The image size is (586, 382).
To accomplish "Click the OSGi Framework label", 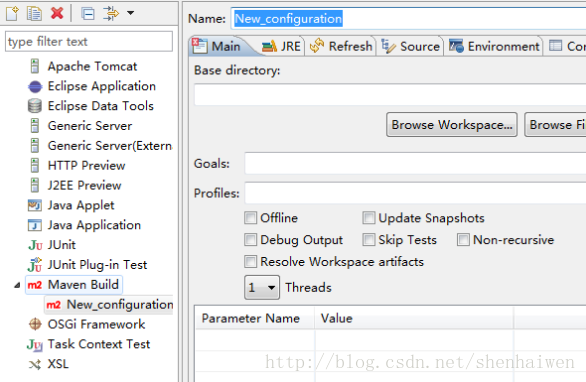I will pyautogui.click(x=96, y=324).
